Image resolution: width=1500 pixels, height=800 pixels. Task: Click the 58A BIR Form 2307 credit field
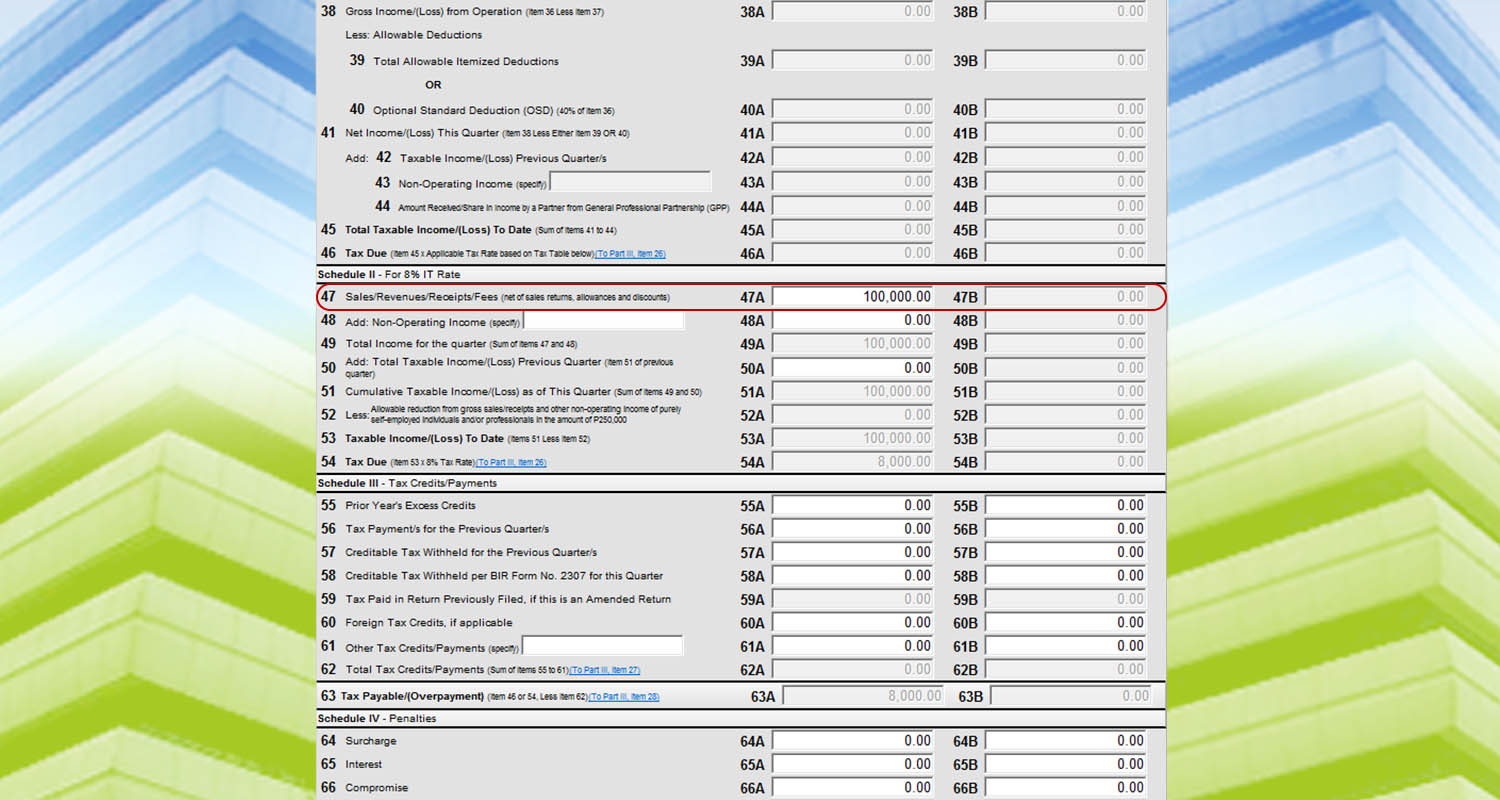pyautogui.click(x=853, y=576)
